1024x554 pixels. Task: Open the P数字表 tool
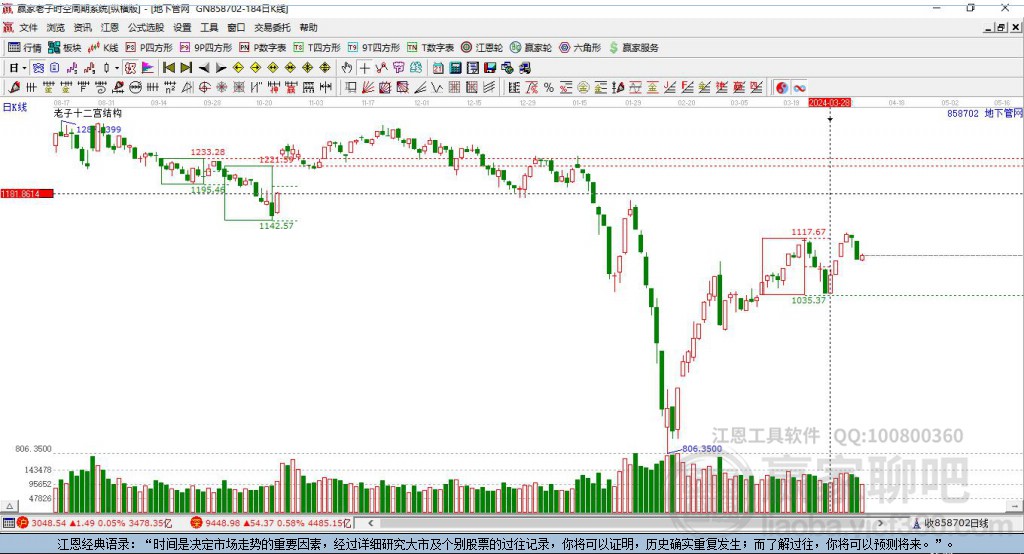263,48
